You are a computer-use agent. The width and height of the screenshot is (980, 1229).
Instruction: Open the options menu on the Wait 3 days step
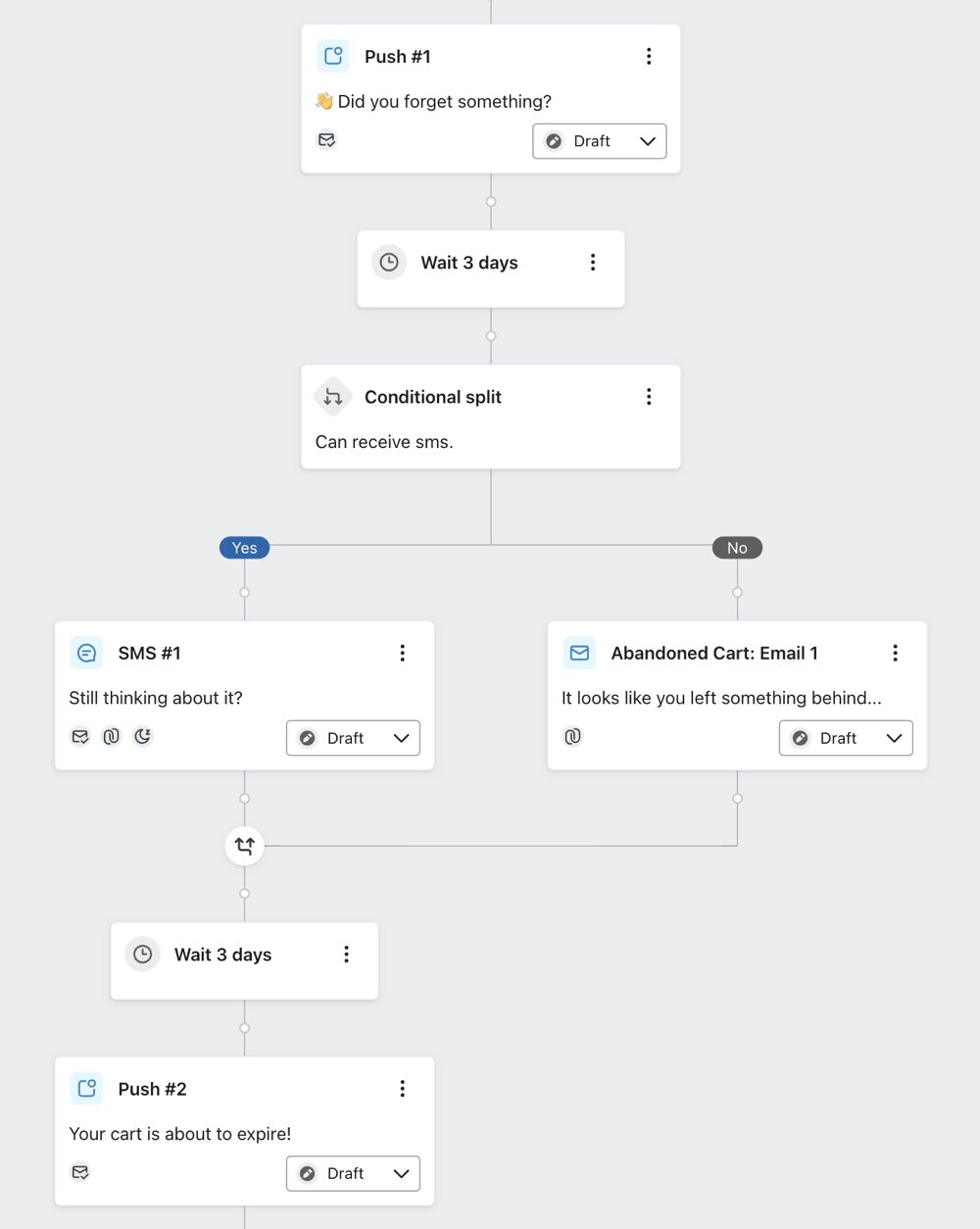pos(592,262)
